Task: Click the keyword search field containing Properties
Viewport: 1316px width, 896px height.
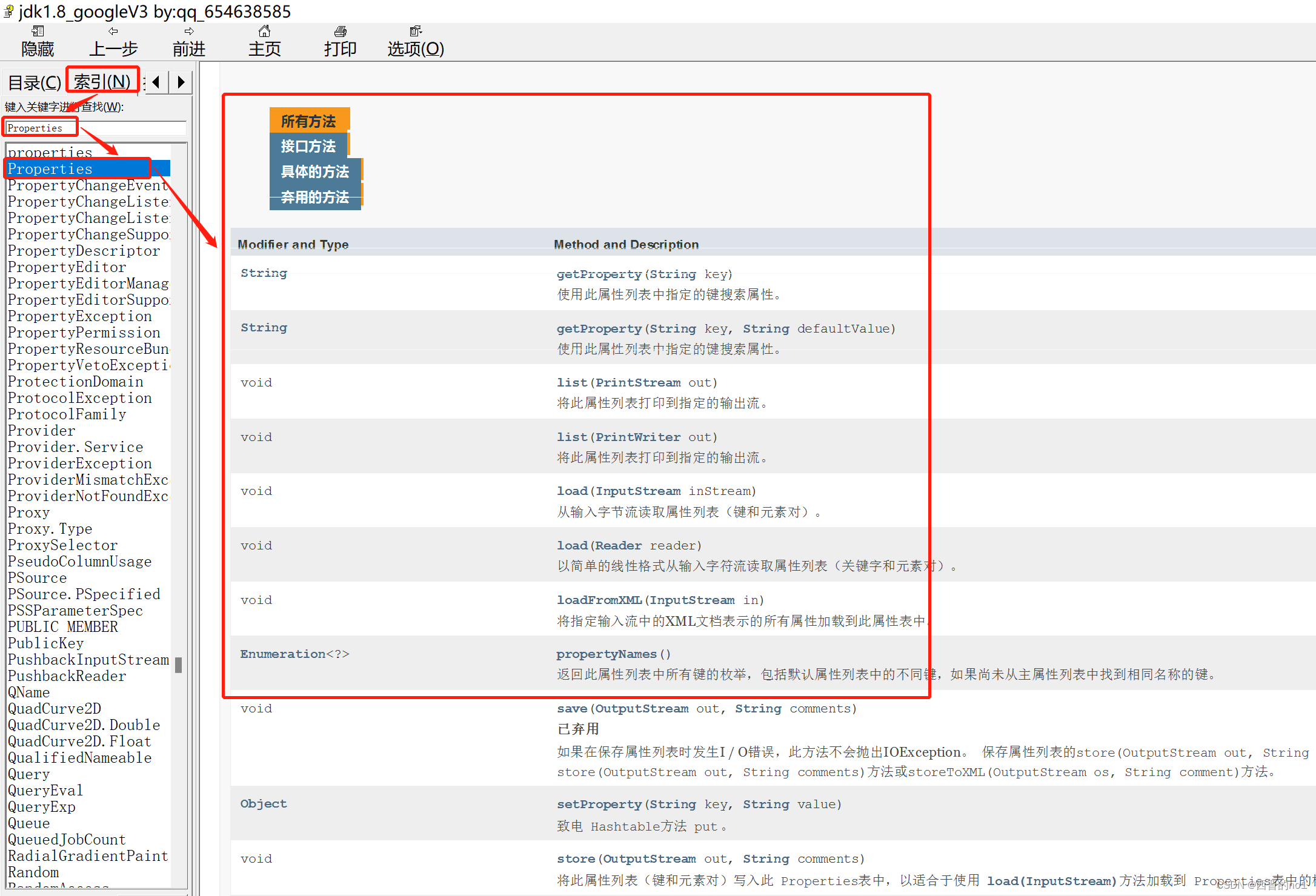Action: [96, 128]
